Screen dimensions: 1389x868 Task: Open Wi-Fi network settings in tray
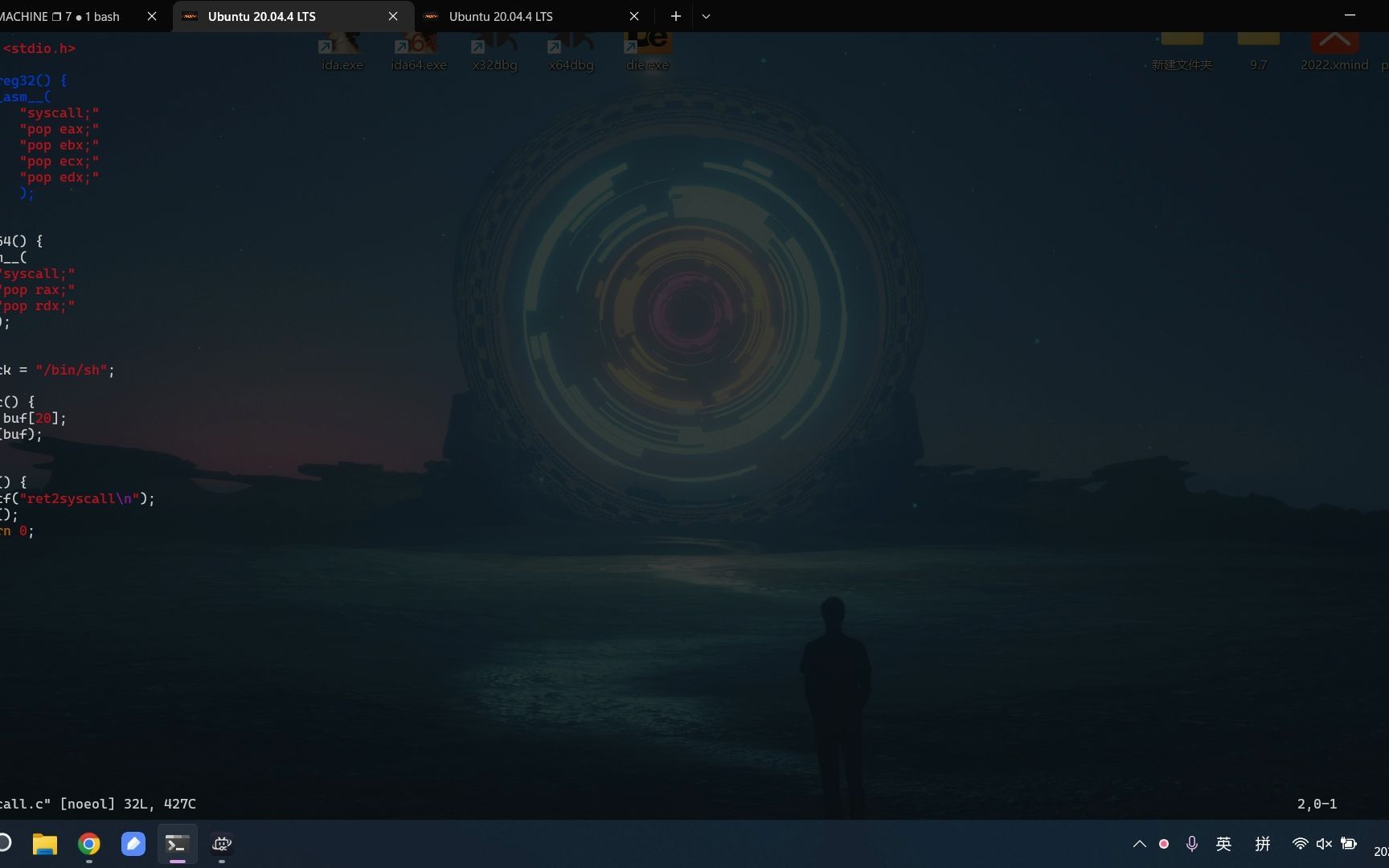(x=1300, y=844)
